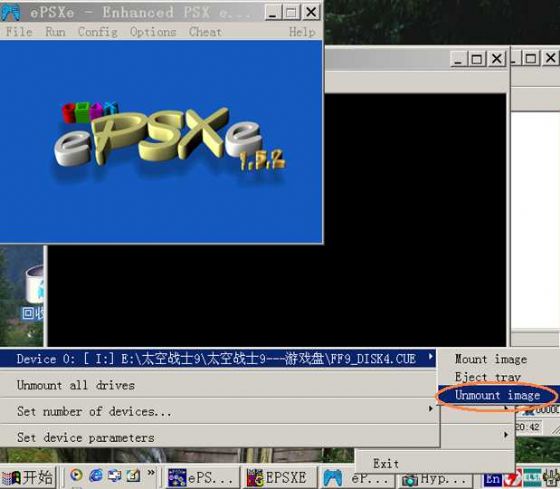Image resolution: width=560 pixels, height=489 pixels.
Task: Open the Options menu in ePSXe
Action: click(153, 32)
